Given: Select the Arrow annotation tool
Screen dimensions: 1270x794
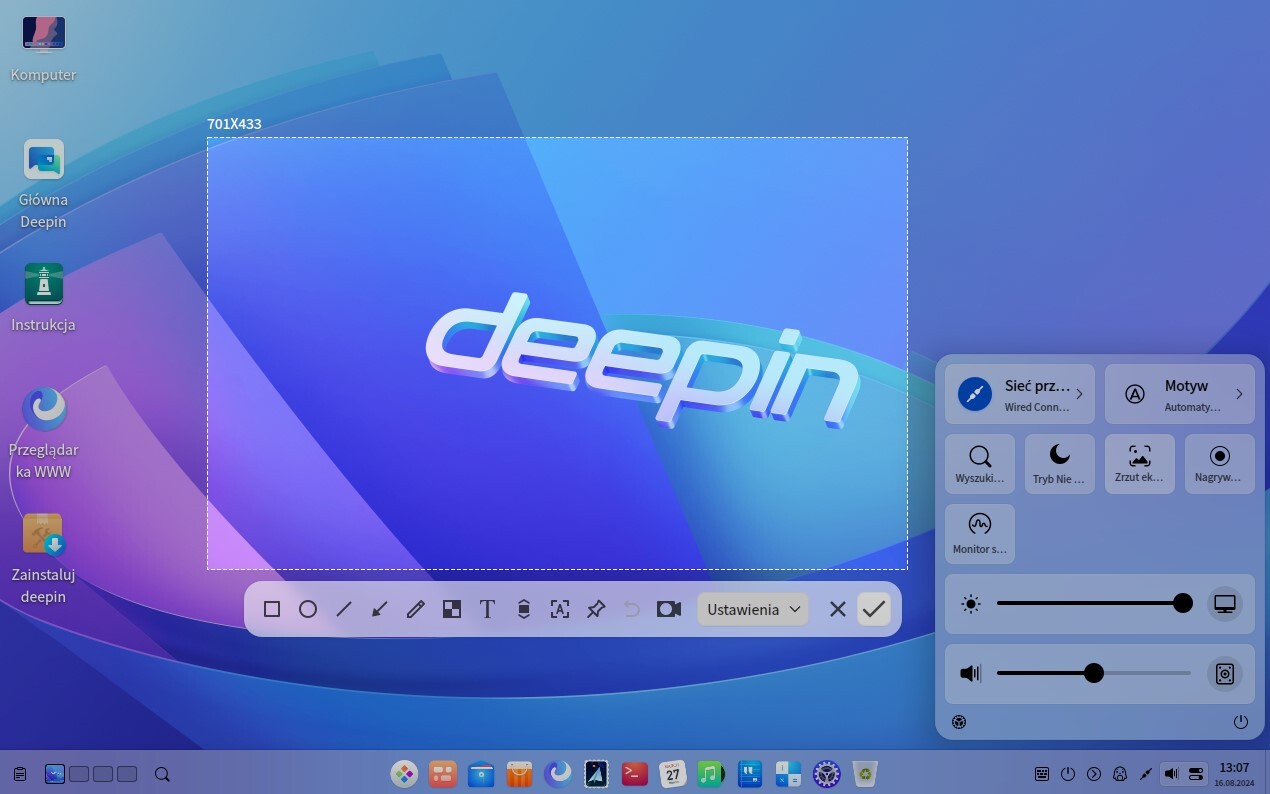Looking at the screenshot, I should 380,609.
